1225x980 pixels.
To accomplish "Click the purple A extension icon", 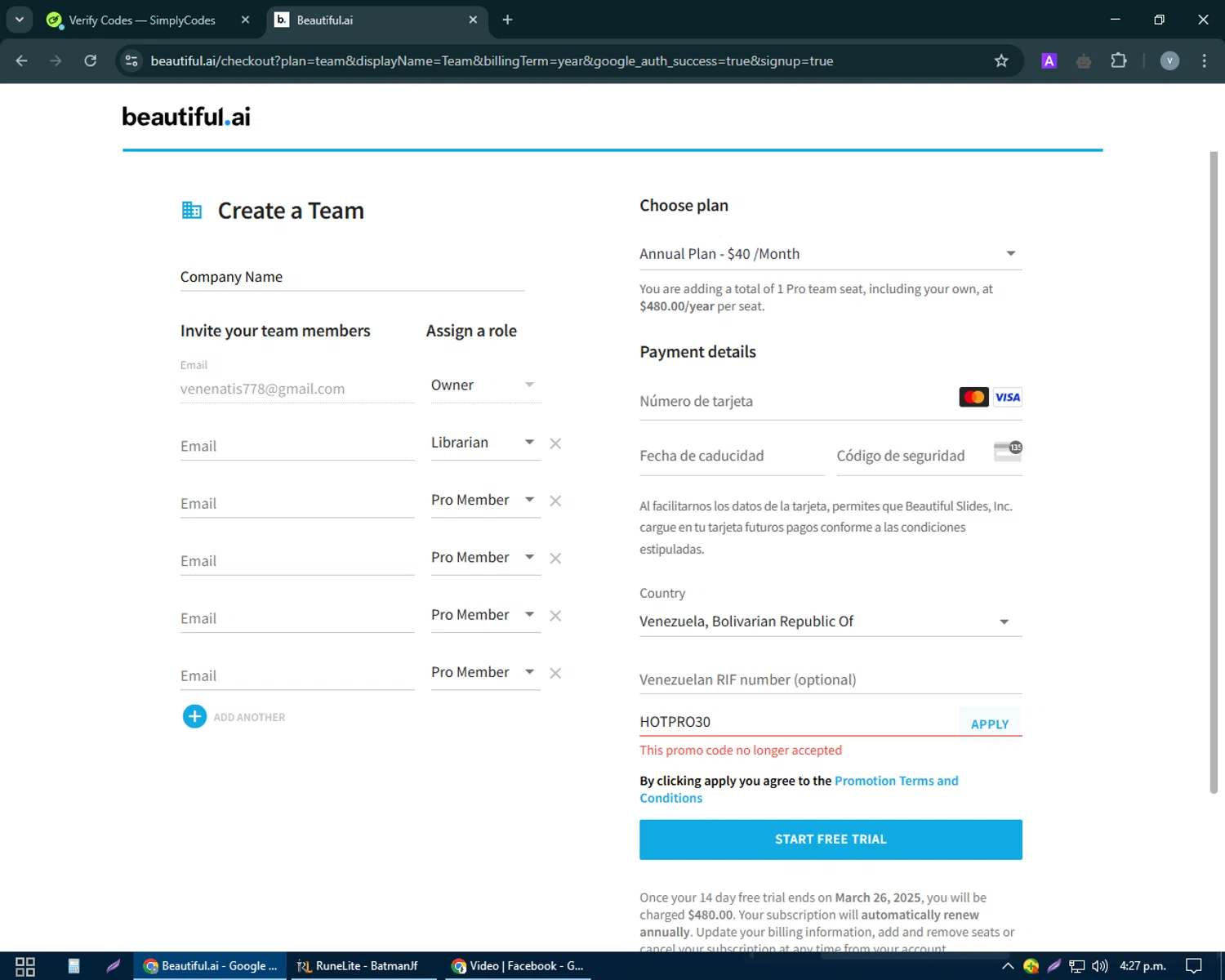I will (x=1049, y=60).
